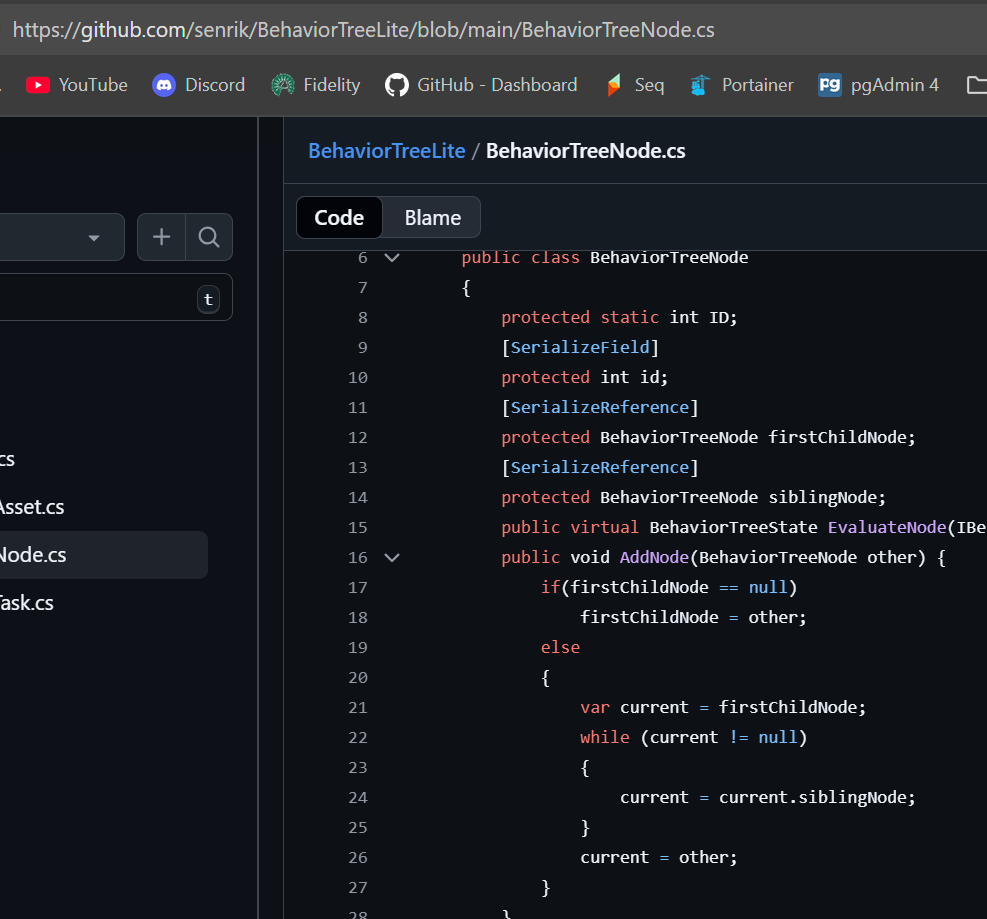Click the plus icon to add file

click(x=161, y=237)
